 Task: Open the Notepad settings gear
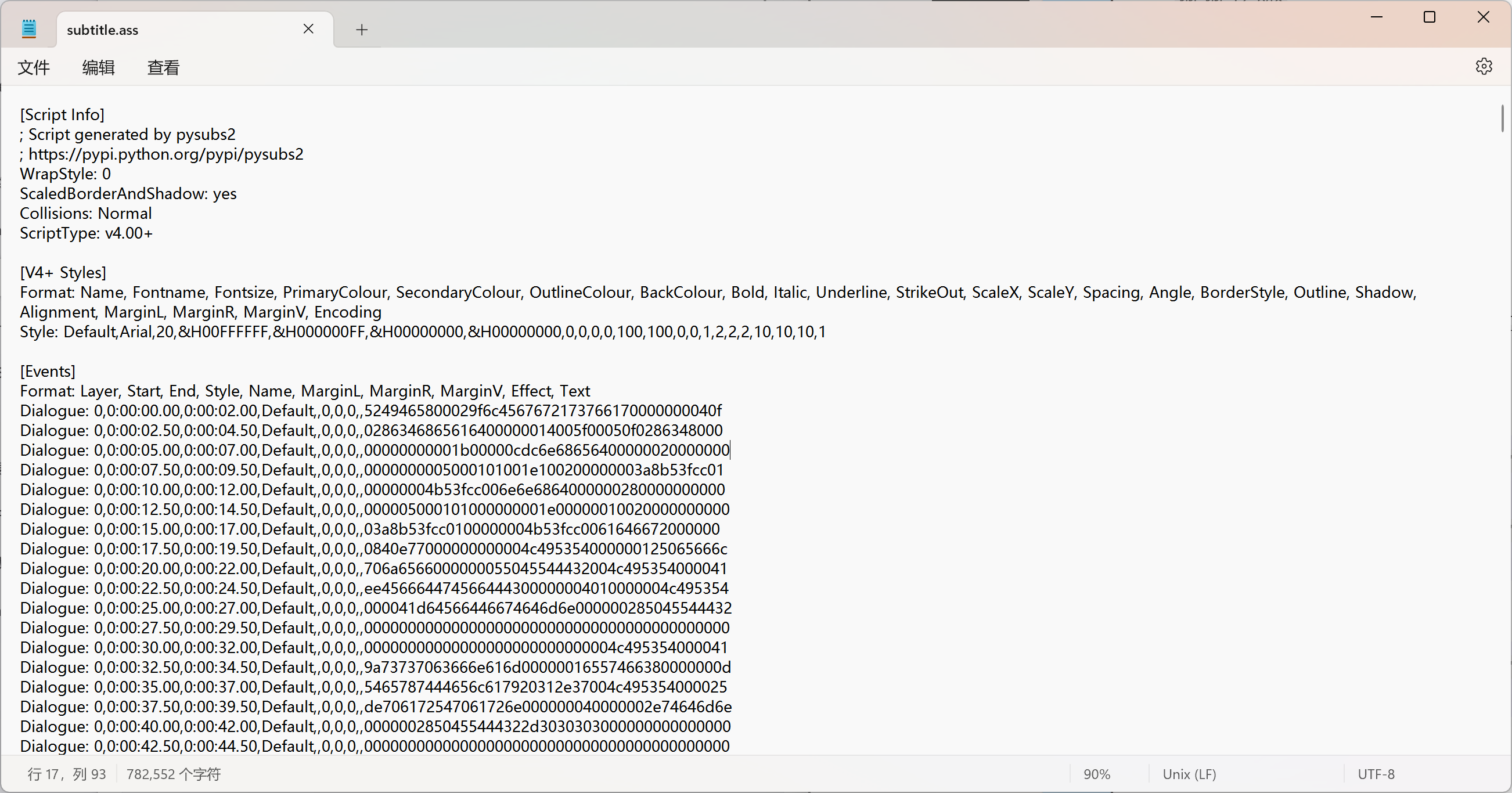[x=1483, y=66]
